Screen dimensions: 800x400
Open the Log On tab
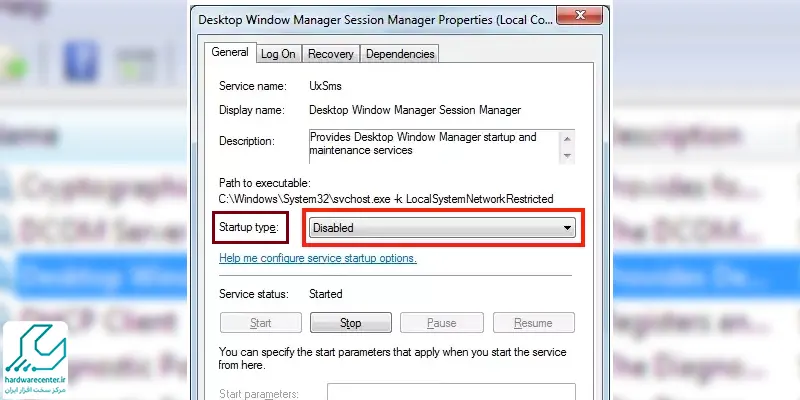[278, 54]
